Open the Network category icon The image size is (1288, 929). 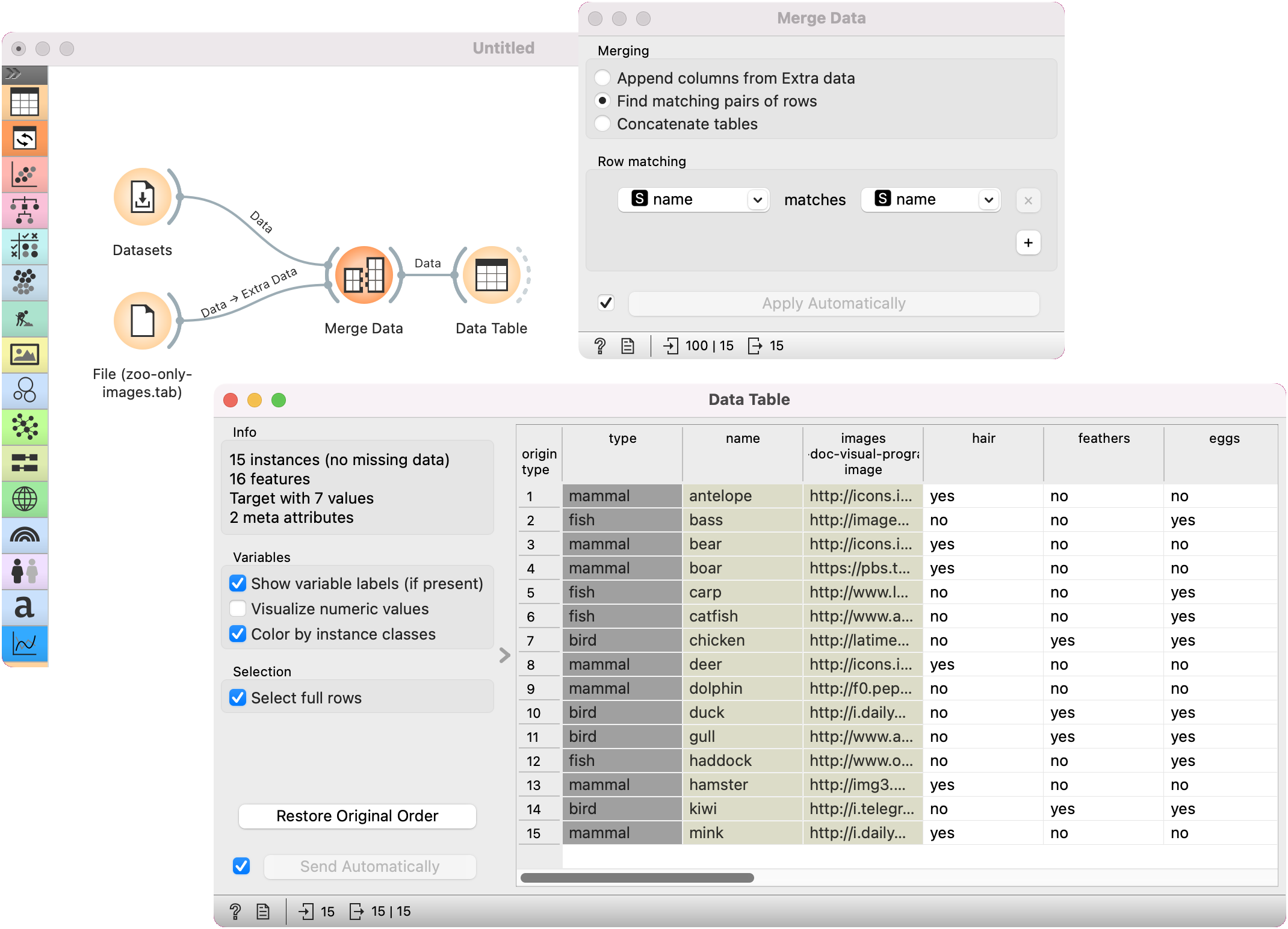[25, 427]
